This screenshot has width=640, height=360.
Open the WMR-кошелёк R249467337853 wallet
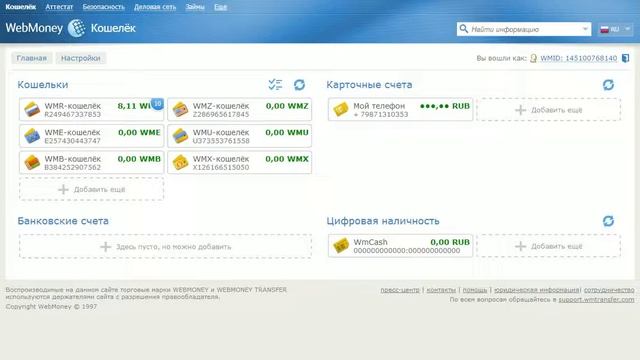[91, 109]
